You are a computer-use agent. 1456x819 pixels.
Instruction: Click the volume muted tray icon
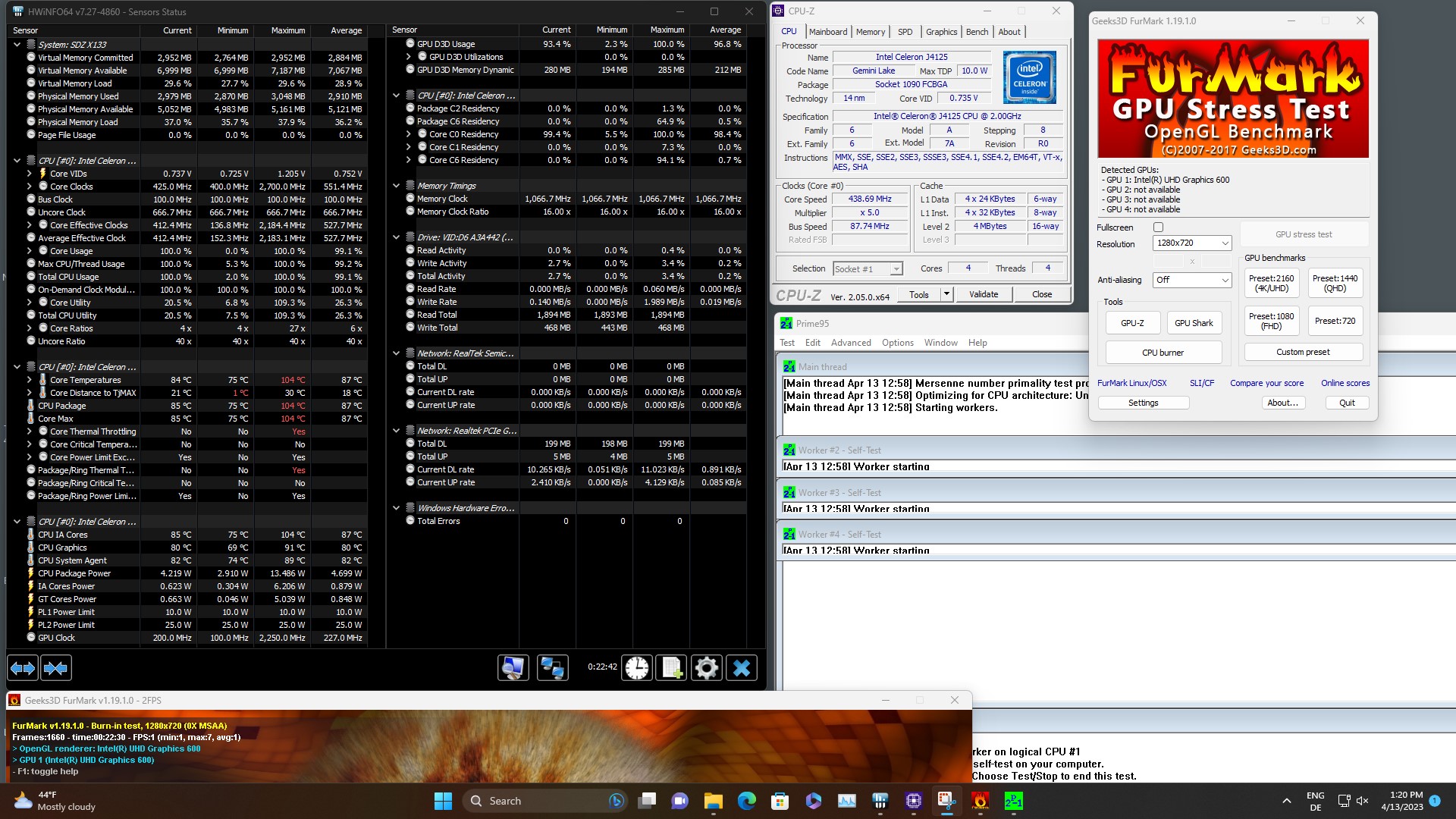coord(1363,801)
